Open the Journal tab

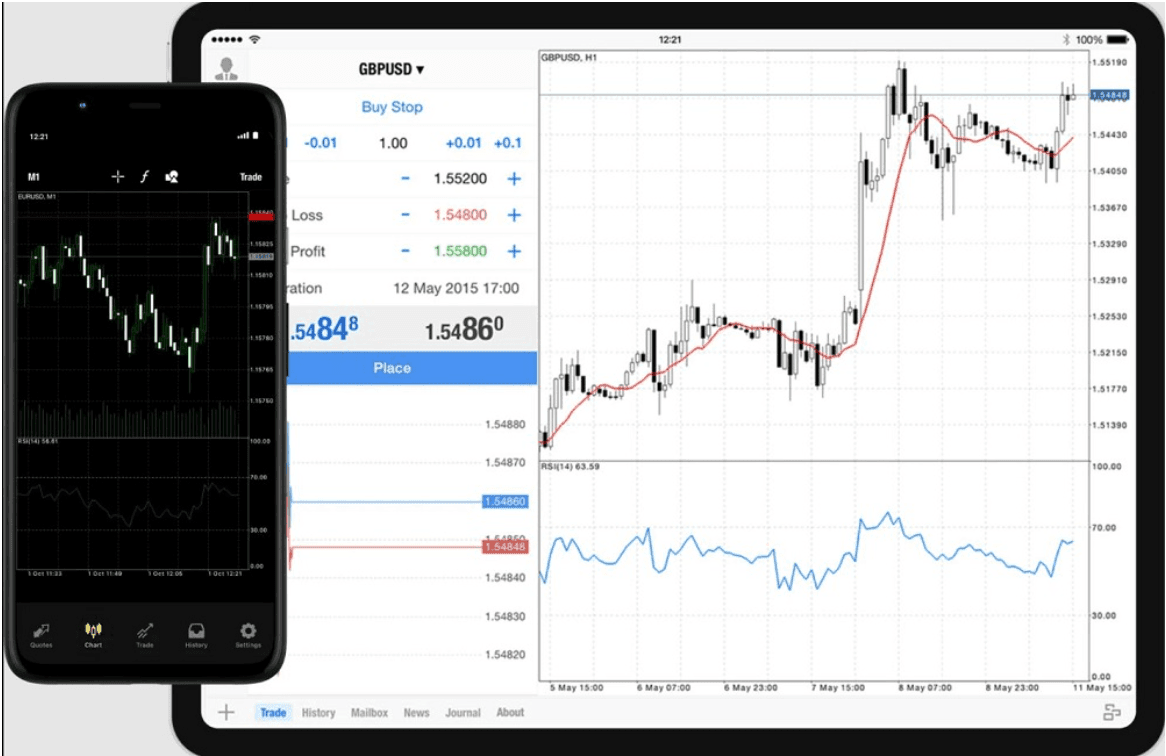pyautogui.click(x=463, y=712)
